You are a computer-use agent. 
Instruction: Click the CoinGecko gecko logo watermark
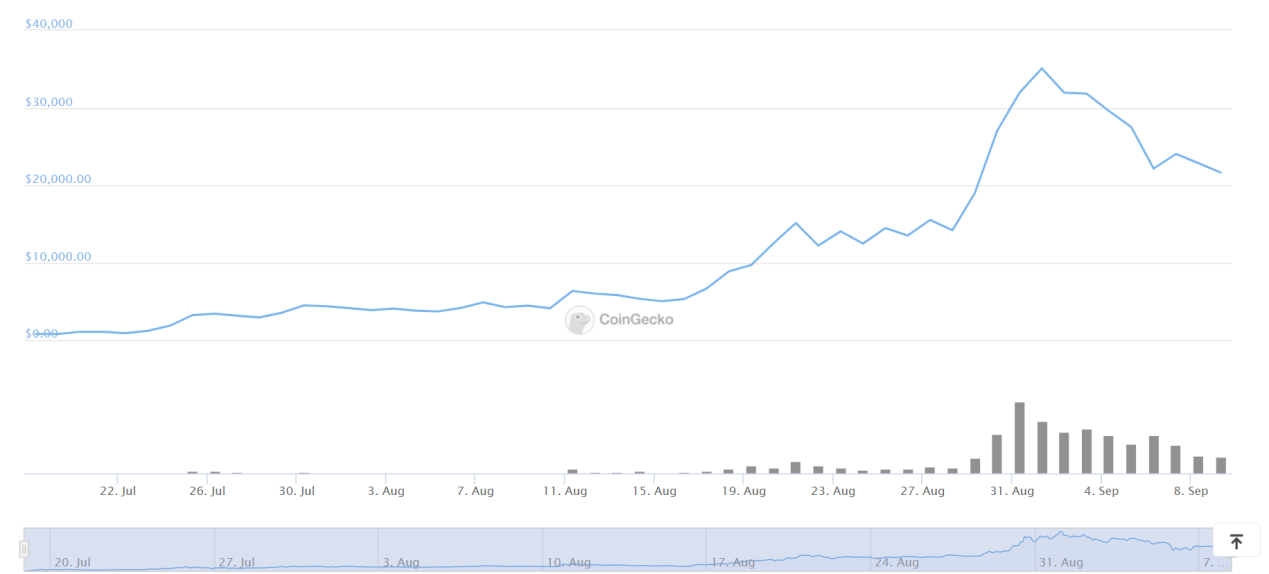[579, 320]
